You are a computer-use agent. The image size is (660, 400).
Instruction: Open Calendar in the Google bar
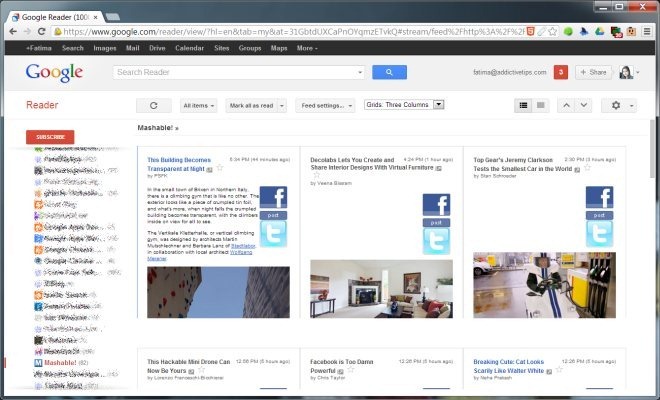tap(189, 48)
